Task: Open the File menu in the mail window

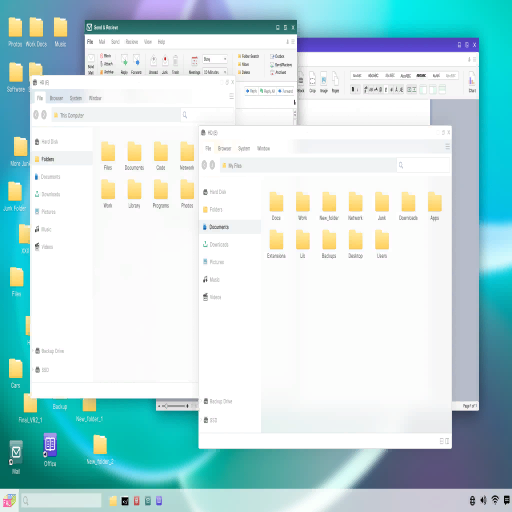Action: 90,42
